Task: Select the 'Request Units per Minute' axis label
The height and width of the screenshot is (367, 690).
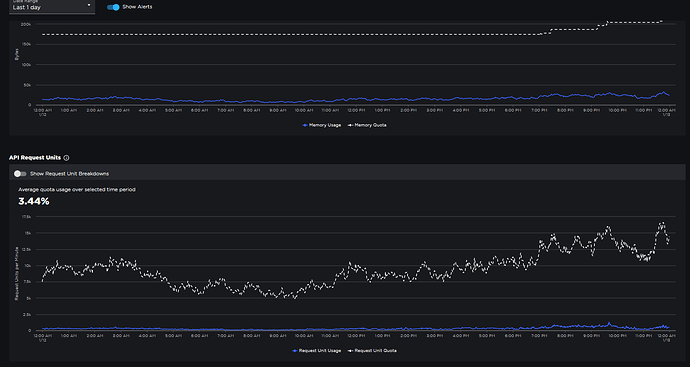Action: 16,273
